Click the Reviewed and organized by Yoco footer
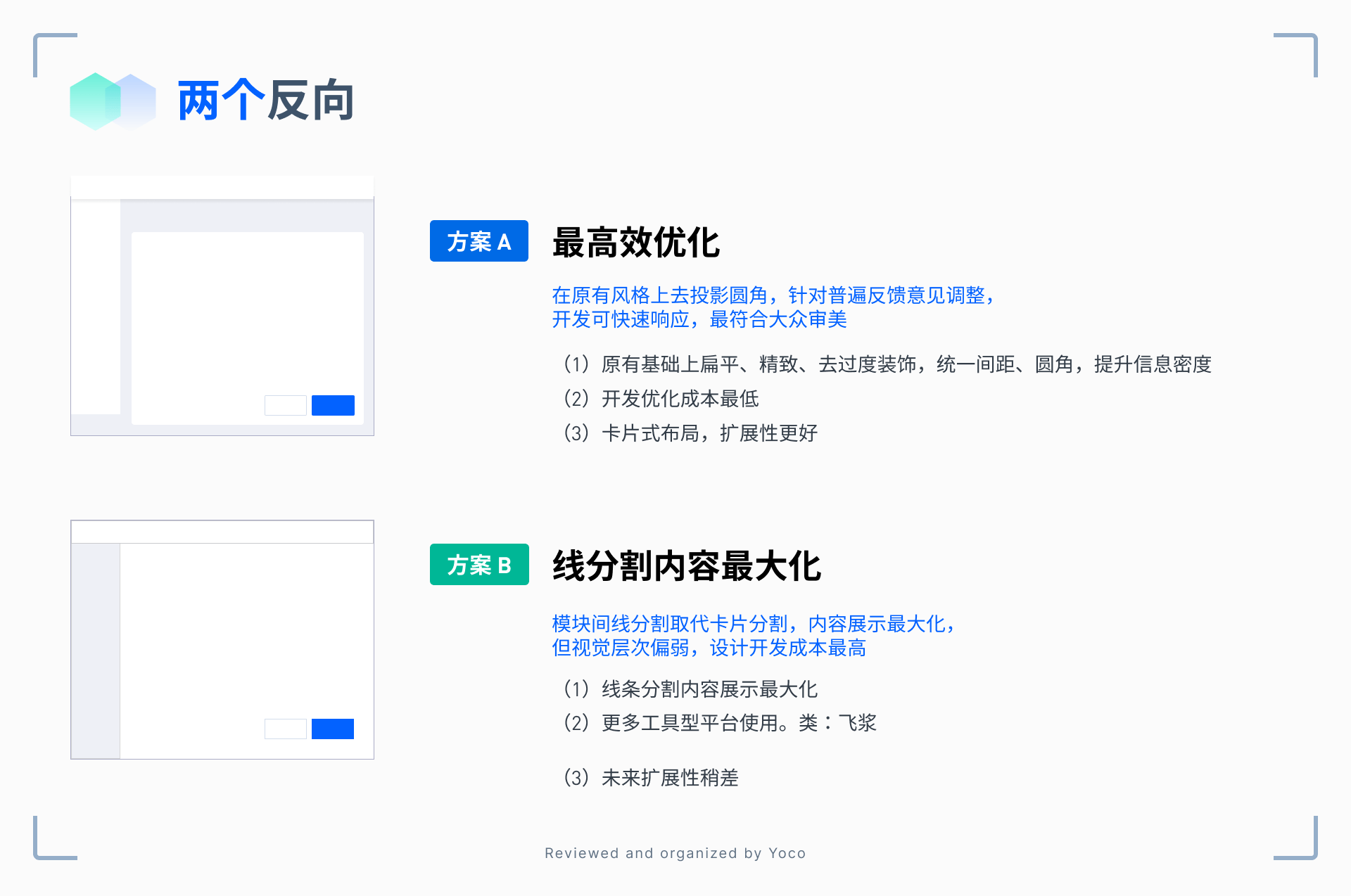1351x896 pixels. click(675, 853)
